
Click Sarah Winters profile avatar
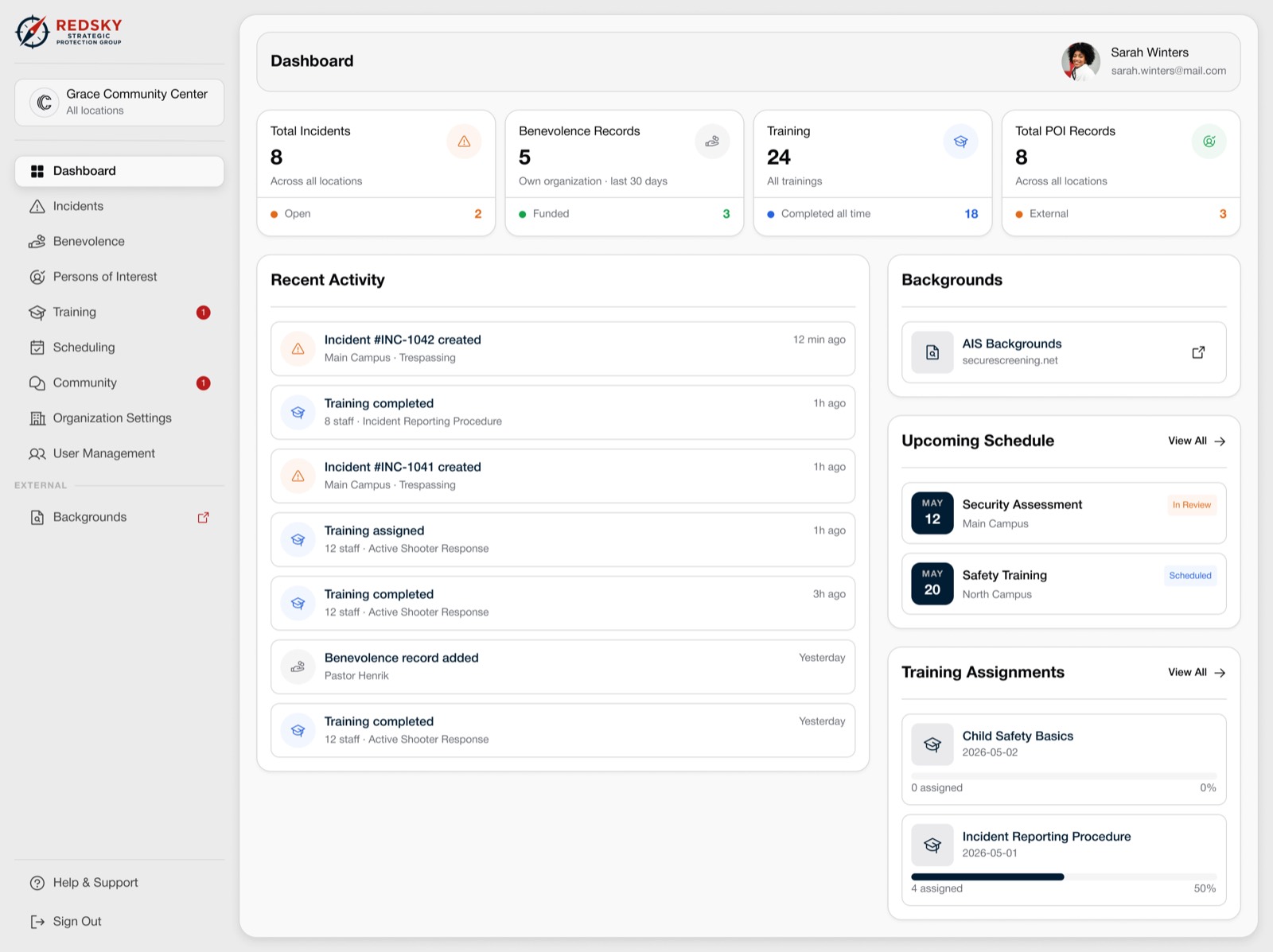click(1080, 61)
